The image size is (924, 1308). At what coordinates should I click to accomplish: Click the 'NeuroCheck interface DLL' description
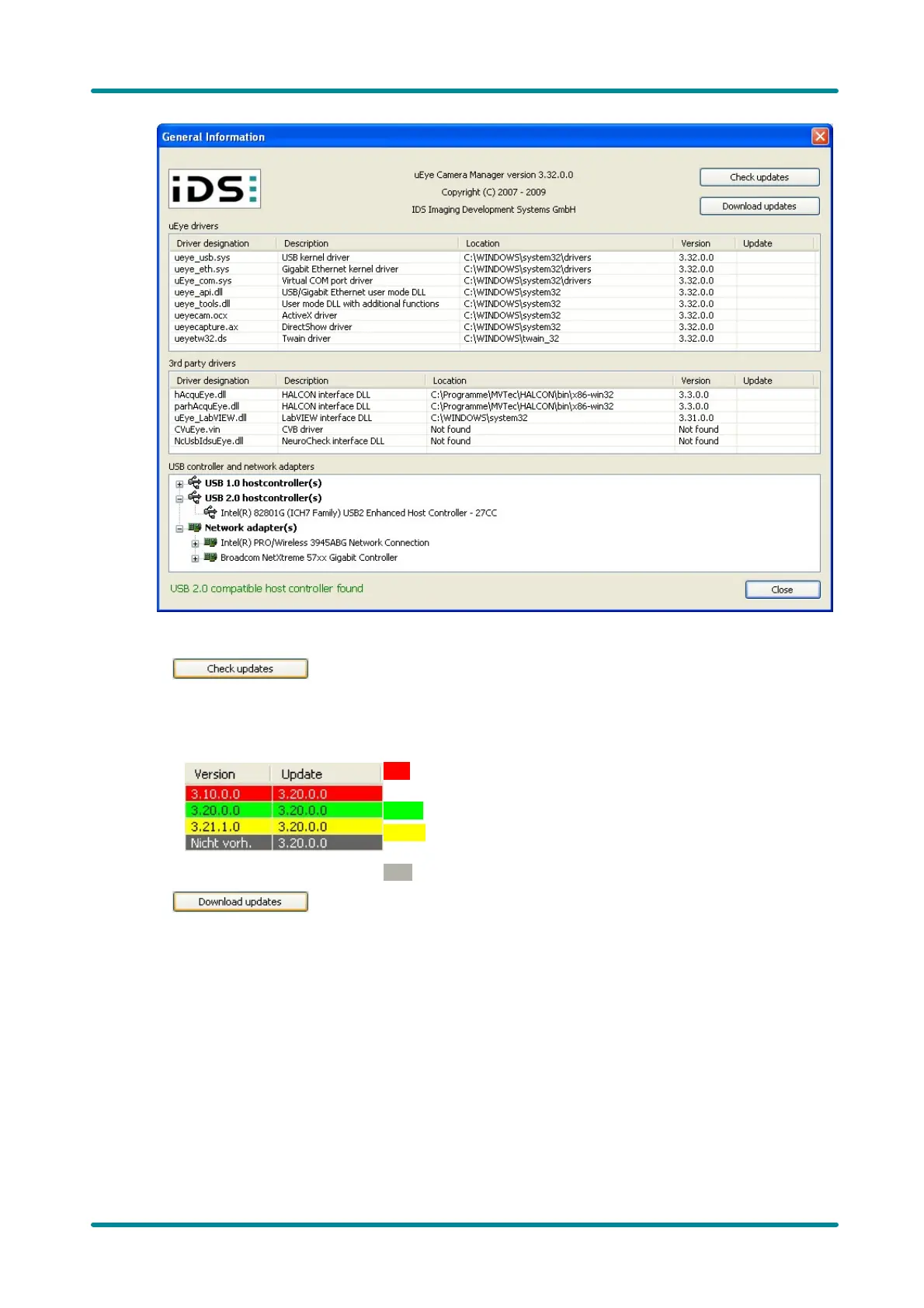(333, 441)
